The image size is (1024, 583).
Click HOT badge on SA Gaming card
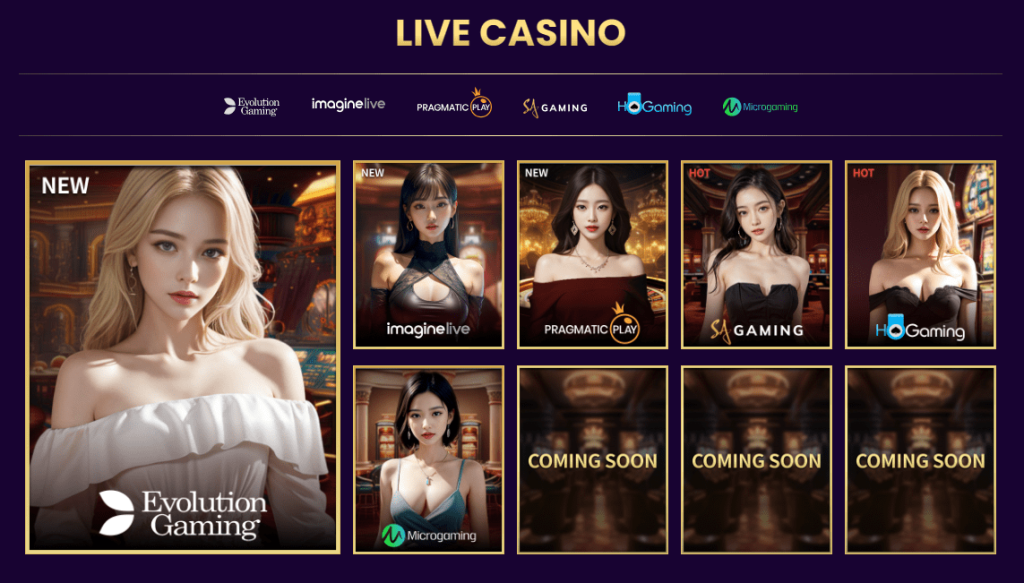(699, 173)
